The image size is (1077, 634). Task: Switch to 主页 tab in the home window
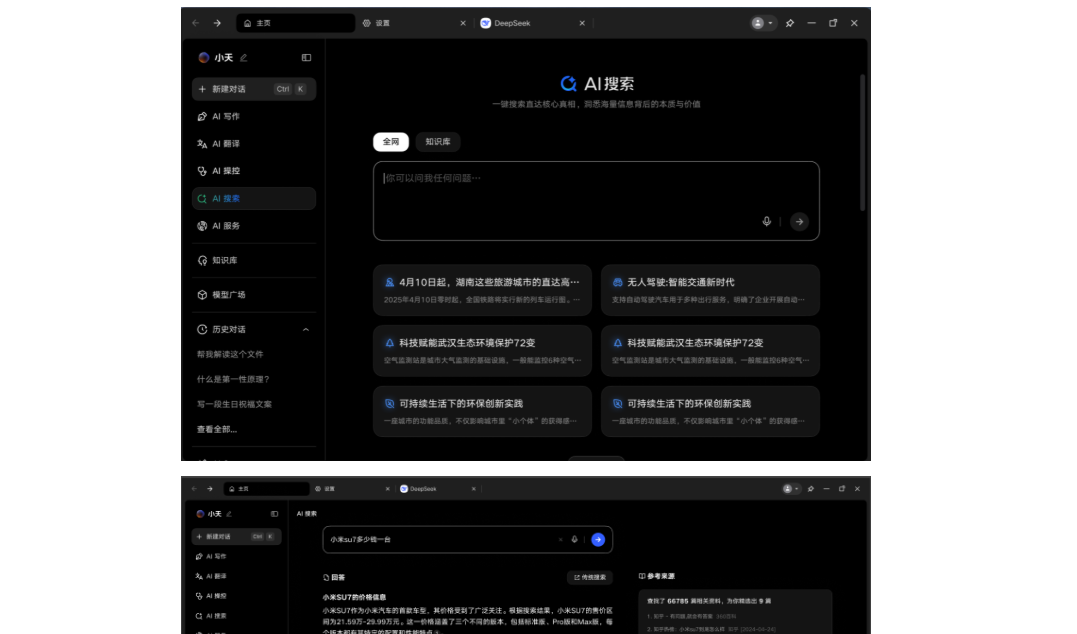point(295,23)
